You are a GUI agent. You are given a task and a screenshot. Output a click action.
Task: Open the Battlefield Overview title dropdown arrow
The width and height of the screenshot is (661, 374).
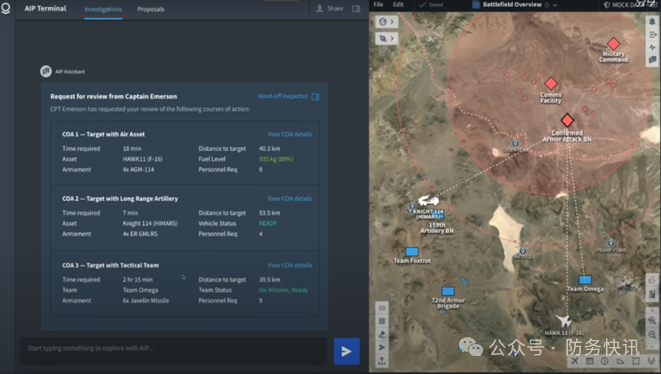555,5
